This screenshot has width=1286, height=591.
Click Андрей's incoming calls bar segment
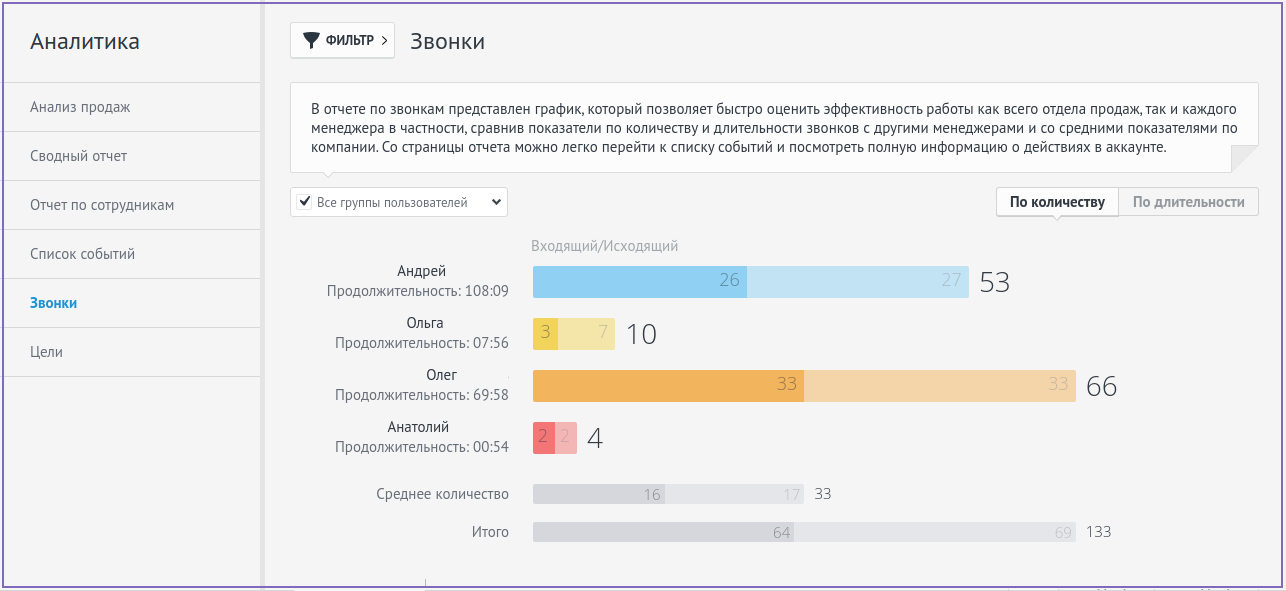pyautogui.click(x=640, y=281)
